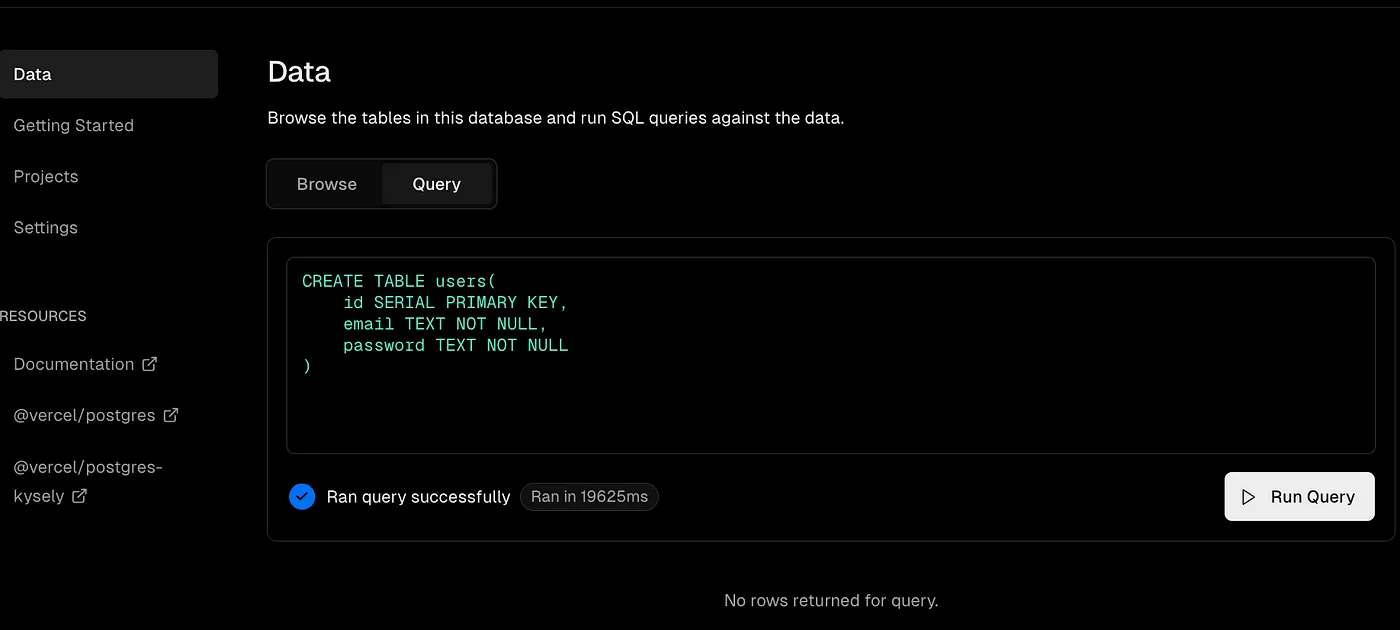Click external-link icon beside Documentation
This screenshot has height=630, width=1400.
150,364
